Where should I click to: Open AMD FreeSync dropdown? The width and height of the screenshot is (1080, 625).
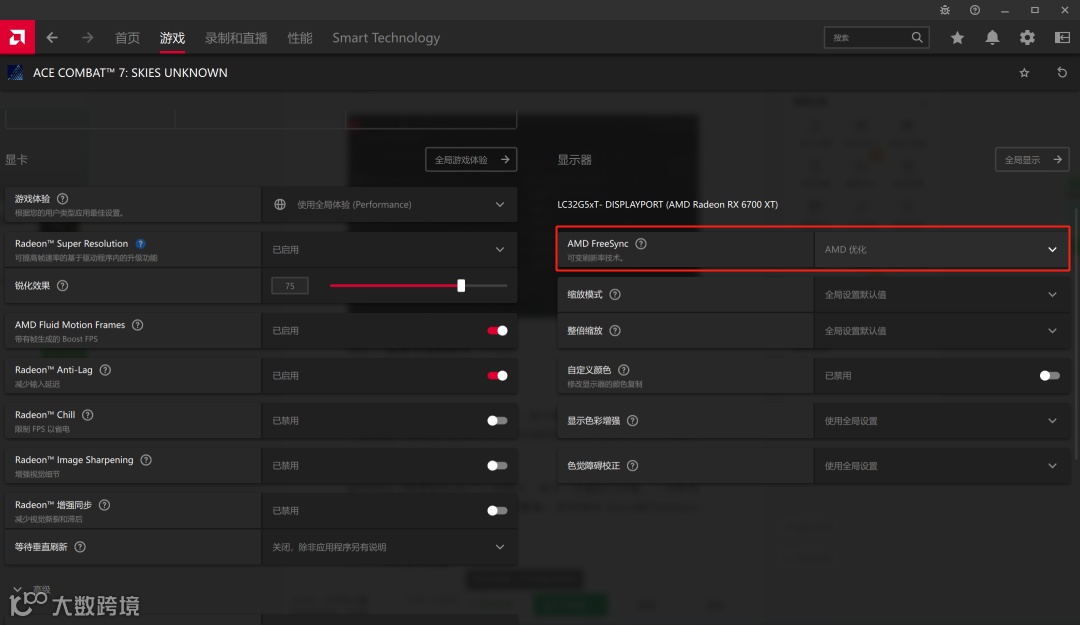pos(942,249)
